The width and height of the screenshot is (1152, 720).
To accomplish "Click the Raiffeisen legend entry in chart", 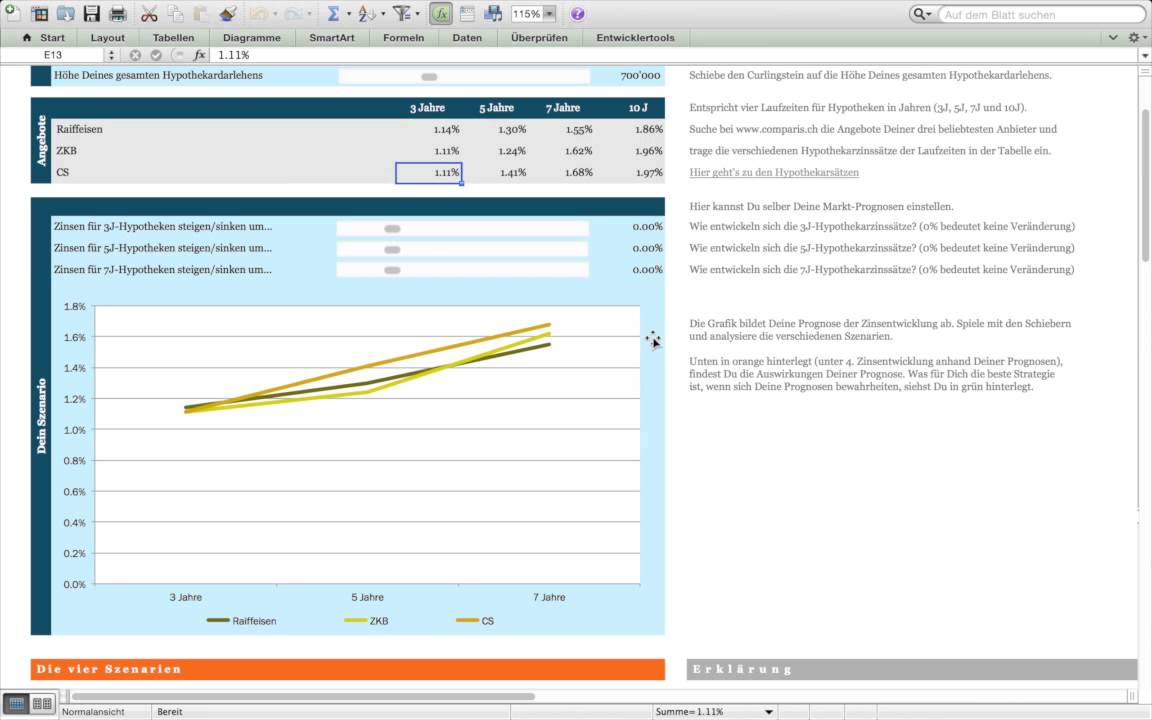I will coord(242,621).
